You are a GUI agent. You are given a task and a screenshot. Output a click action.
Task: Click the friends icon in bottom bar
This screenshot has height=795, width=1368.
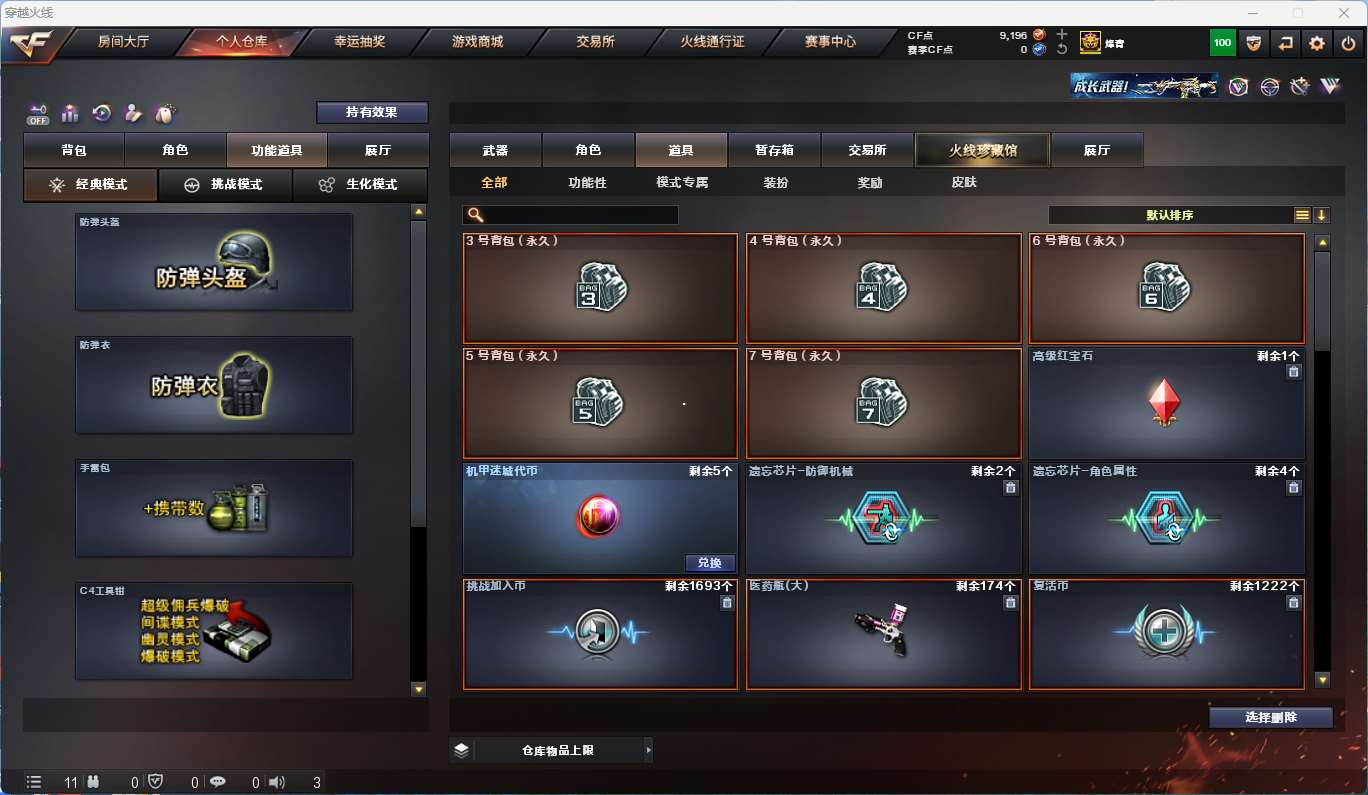(x=93, y=782)
